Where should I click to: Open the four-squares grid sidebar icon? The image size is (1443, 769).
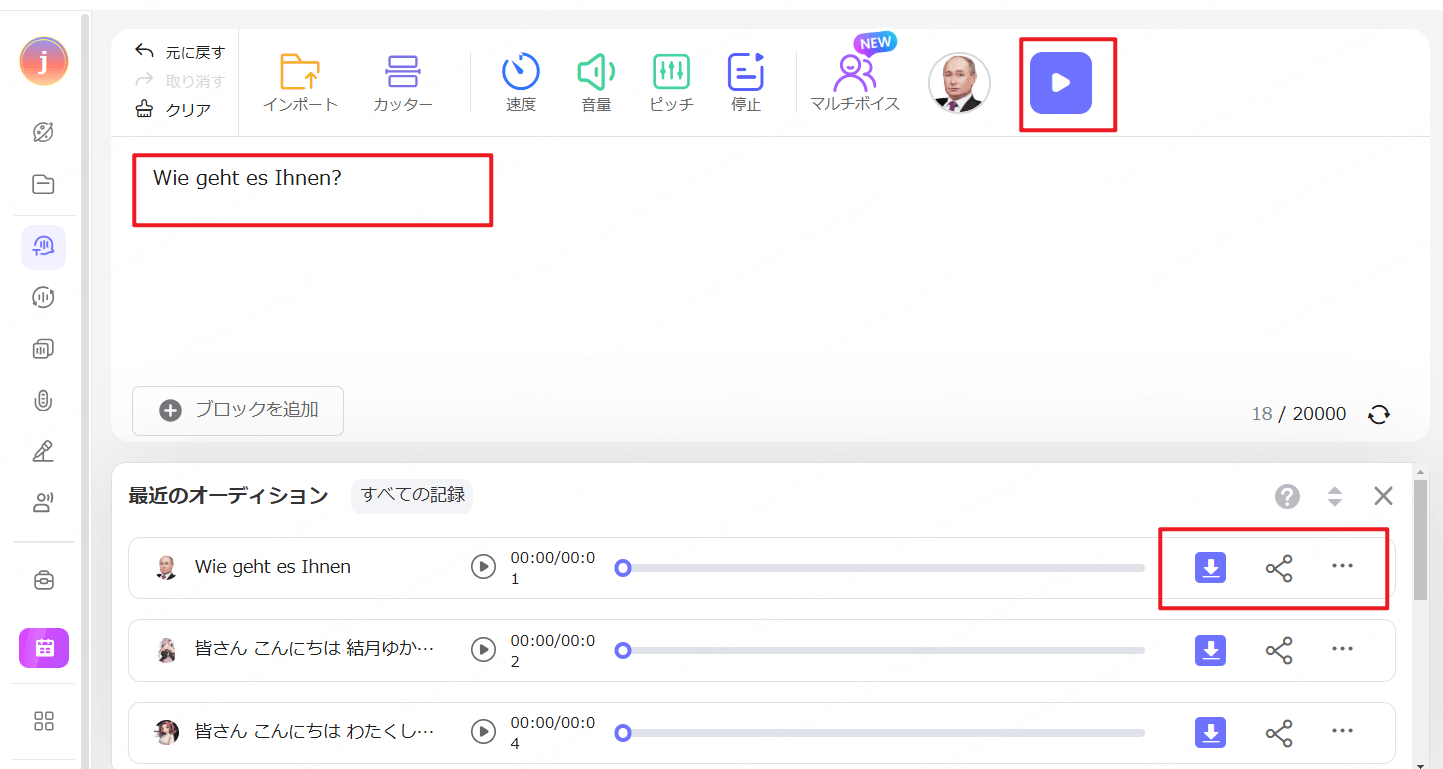[x=43, y=721]
